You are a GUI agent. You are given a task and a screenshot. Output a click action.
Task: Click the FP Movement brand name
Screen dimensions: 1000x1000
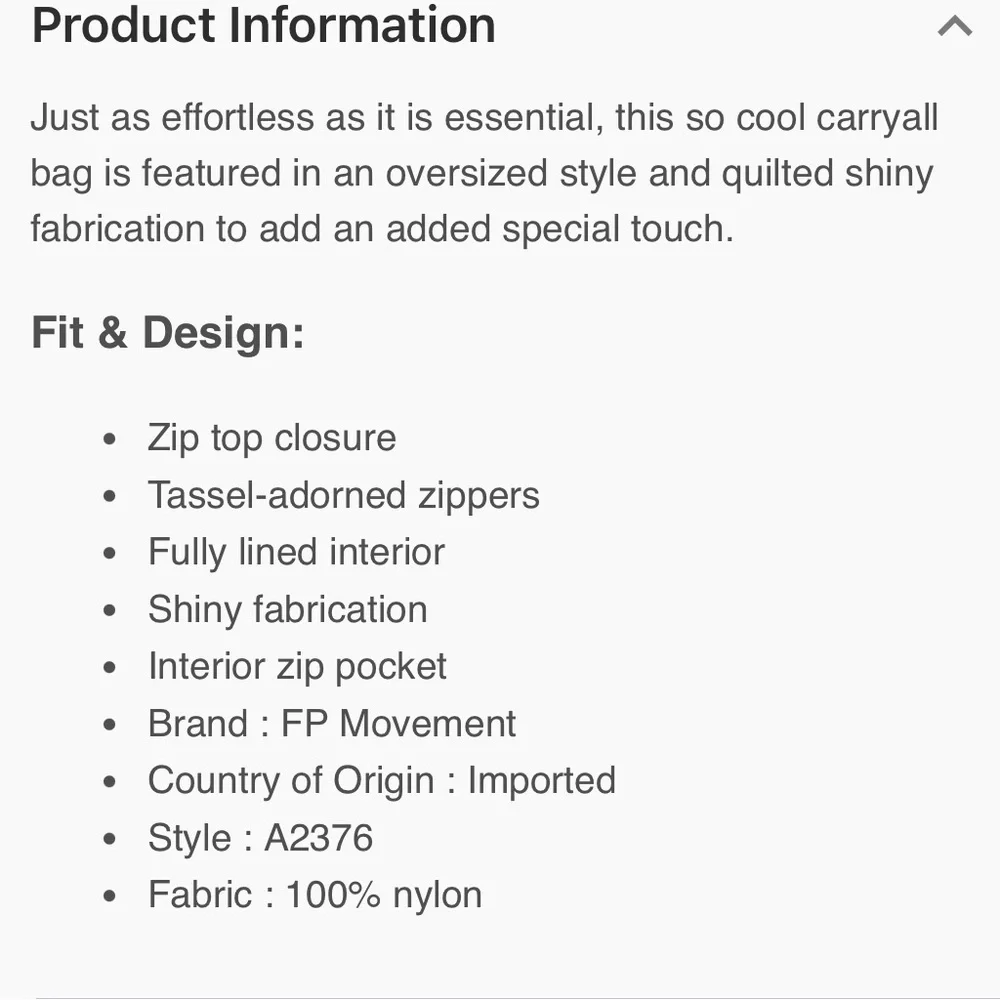(x=398, y=723)
